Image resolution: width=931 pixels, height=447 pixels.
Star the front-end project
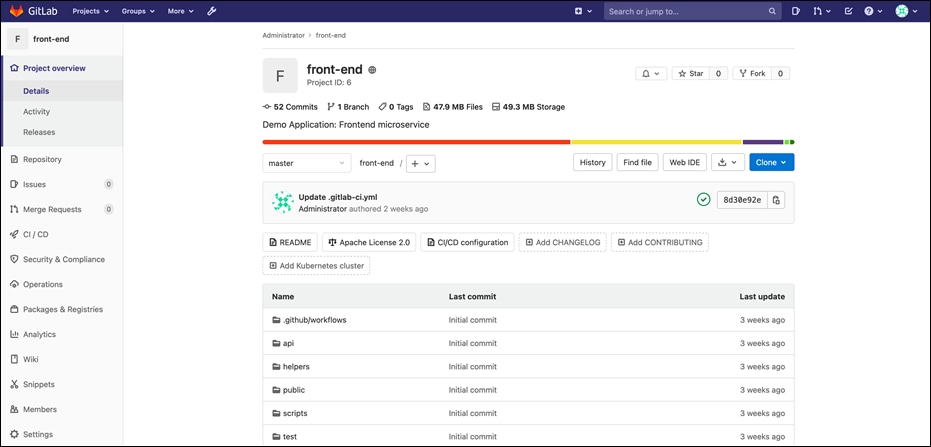click(x=690, y=73)
